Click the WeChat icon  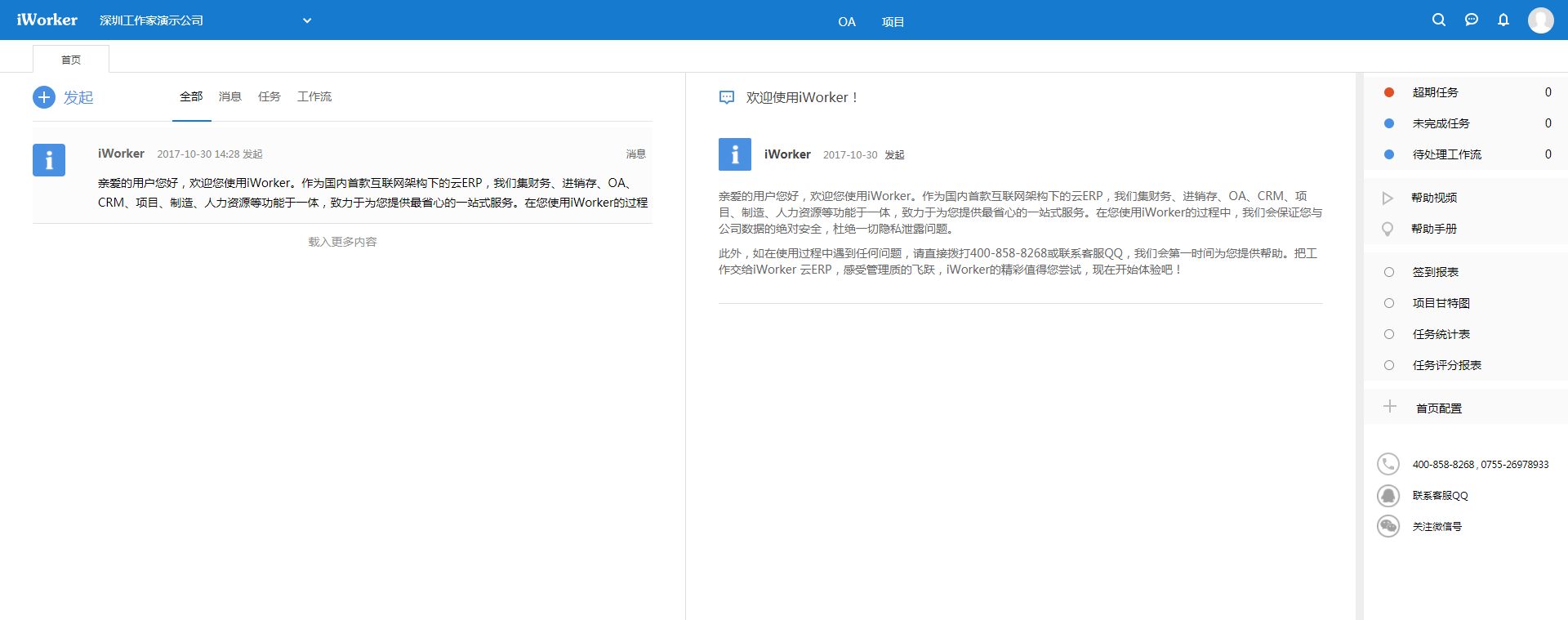pyautogui.click(x=1388, y=526)
